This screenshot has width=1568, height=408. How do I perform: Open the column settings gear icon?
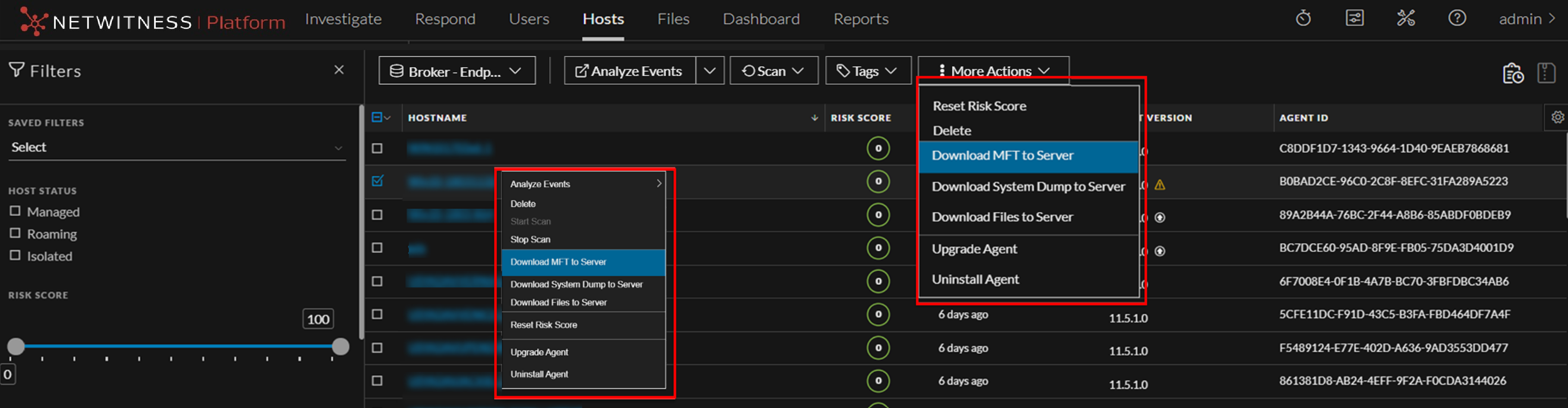pos(1557,118)
